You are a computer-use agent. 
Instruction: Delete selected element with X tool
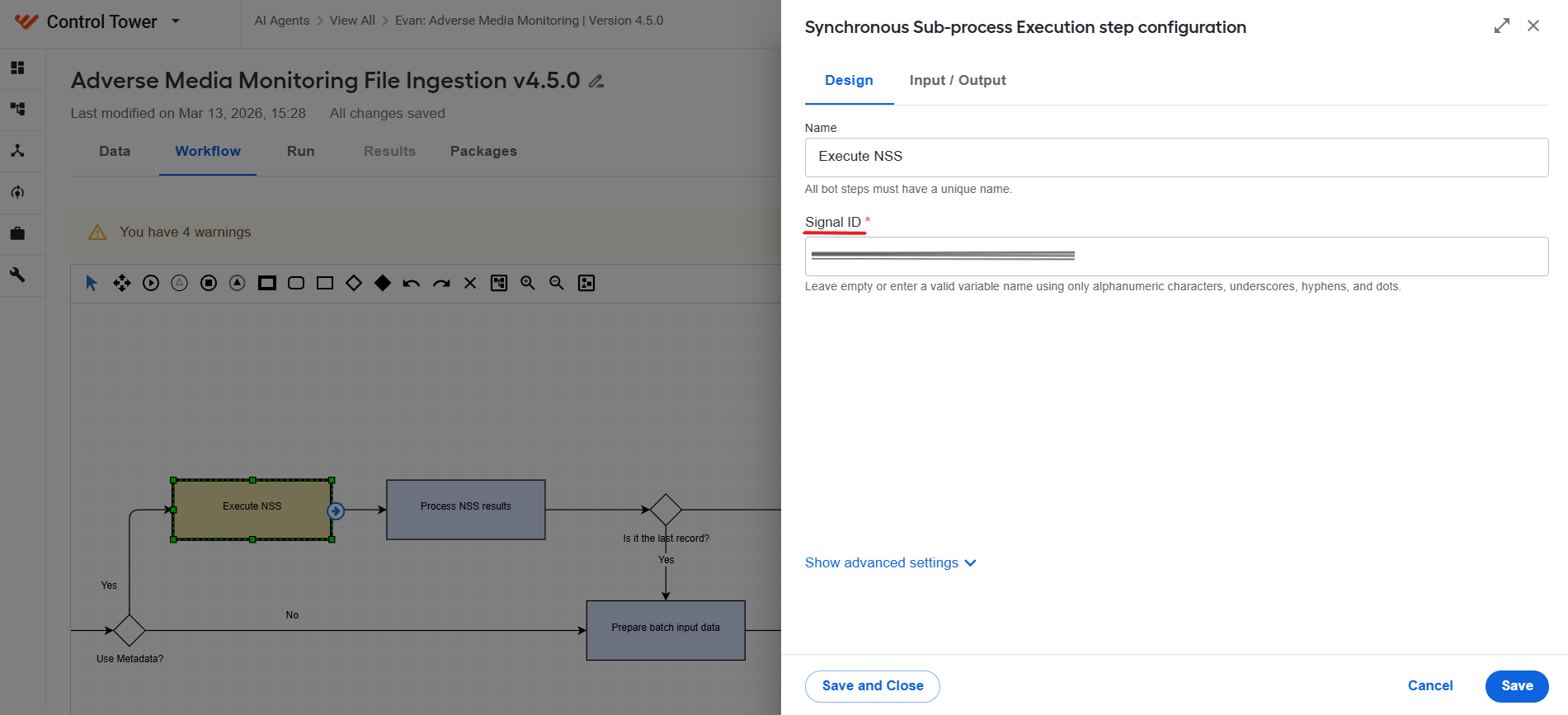470,283
